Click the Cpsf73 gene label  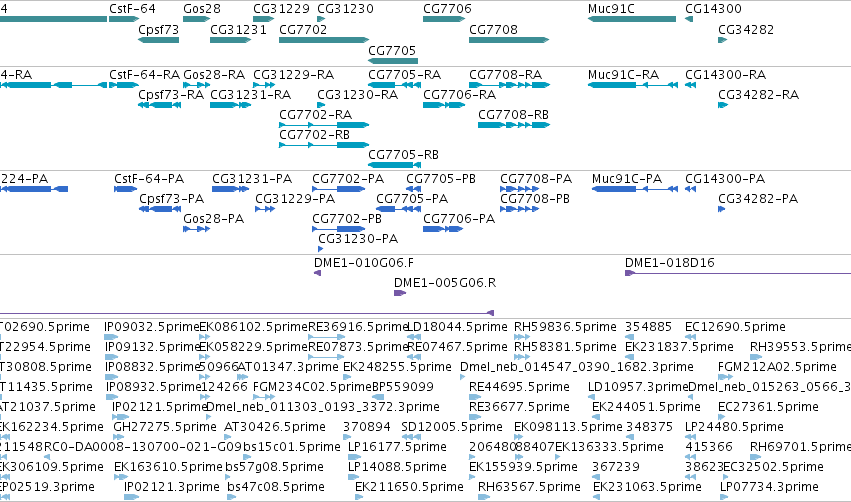click(x=158, y=30)
